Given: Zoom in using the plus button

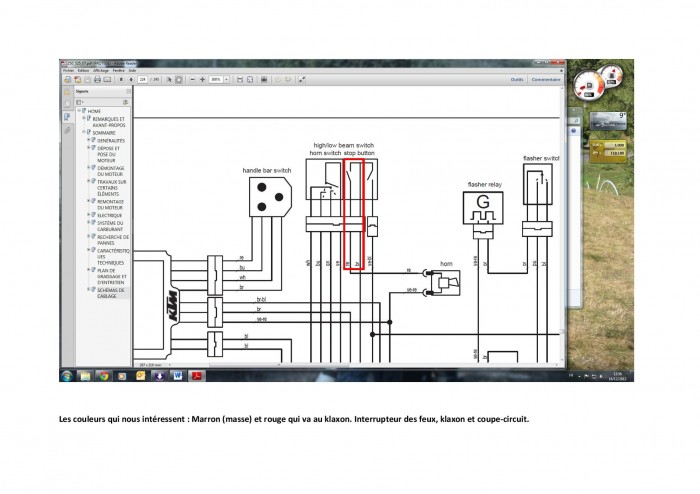Looking at the screenshot, I should [200, 79].
